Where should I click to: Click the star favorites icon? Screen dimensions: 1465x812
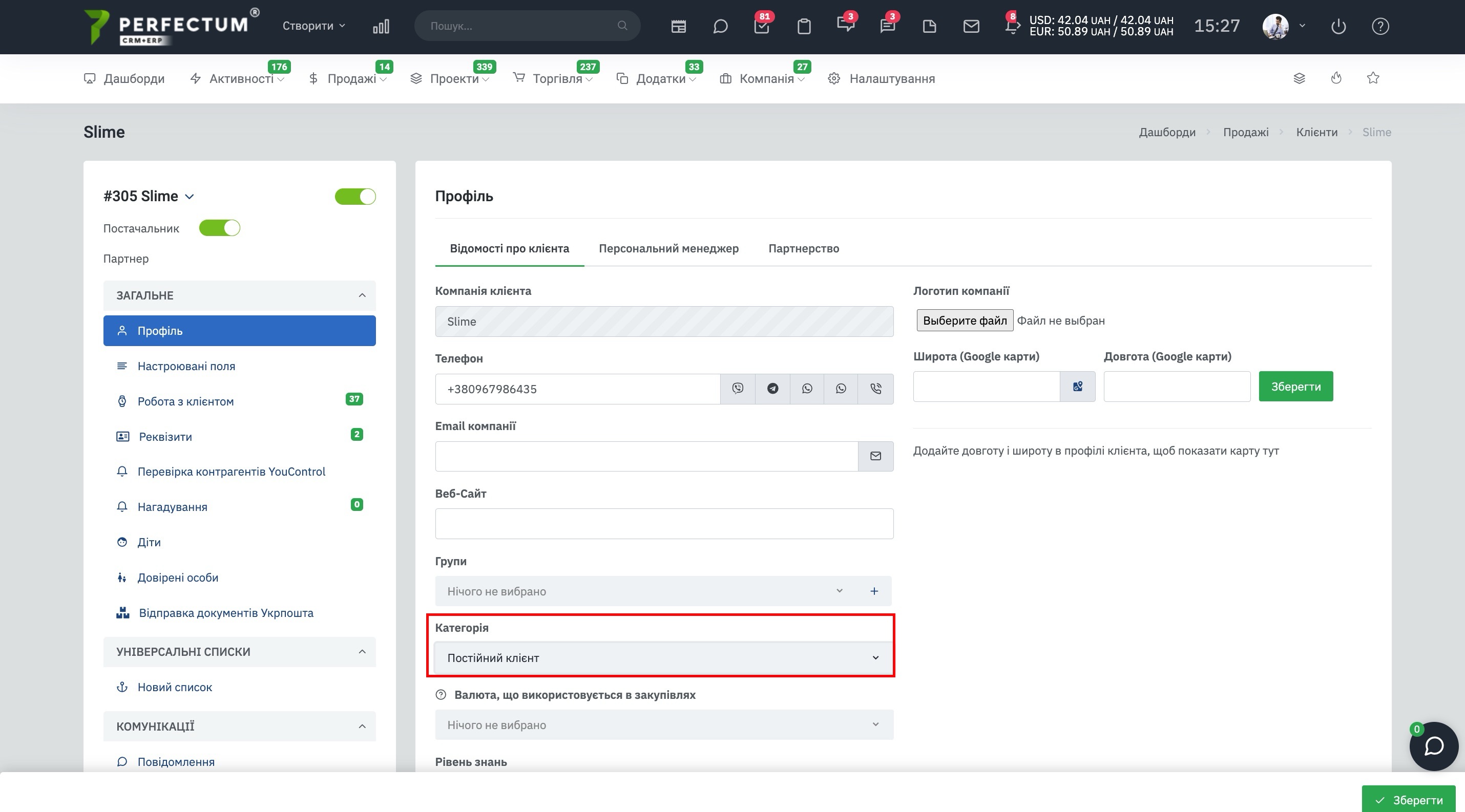point(1373,78)
